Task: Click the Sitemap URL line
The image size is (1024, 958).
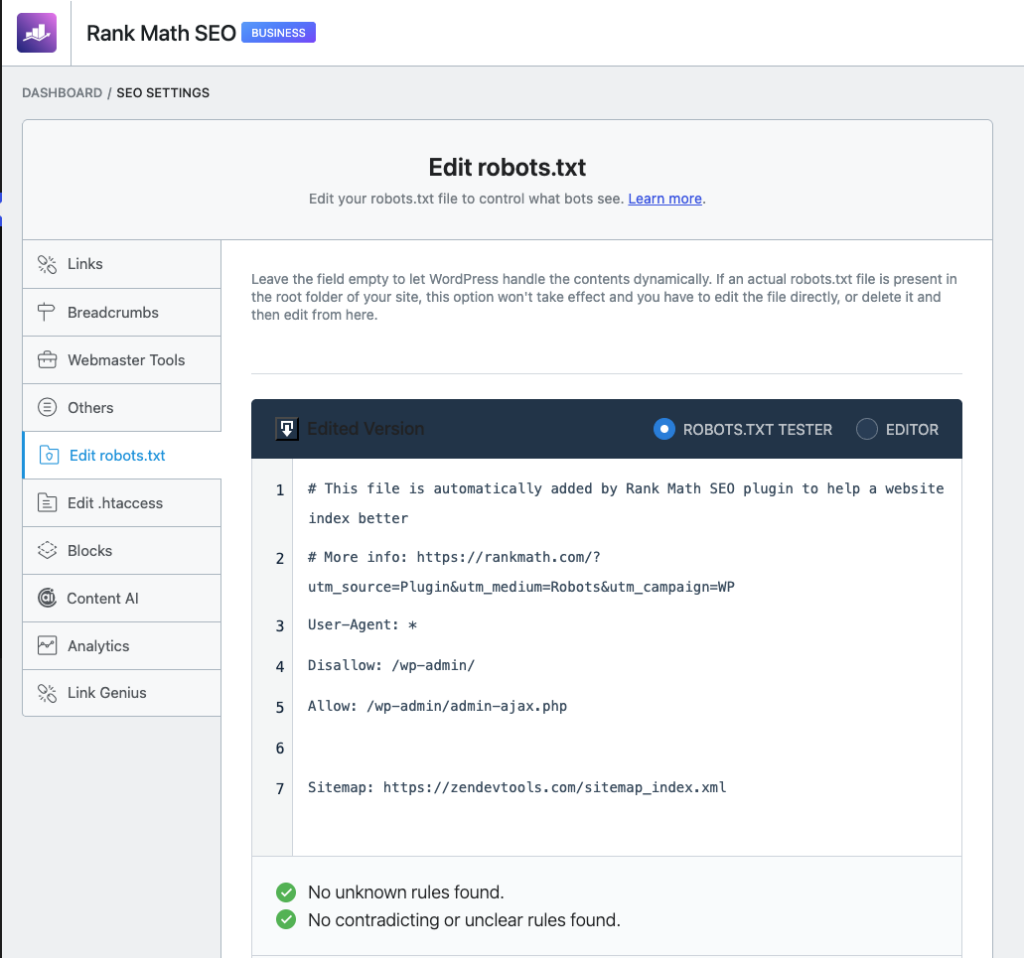Action: pyautogui.click(x=517, y=788)
